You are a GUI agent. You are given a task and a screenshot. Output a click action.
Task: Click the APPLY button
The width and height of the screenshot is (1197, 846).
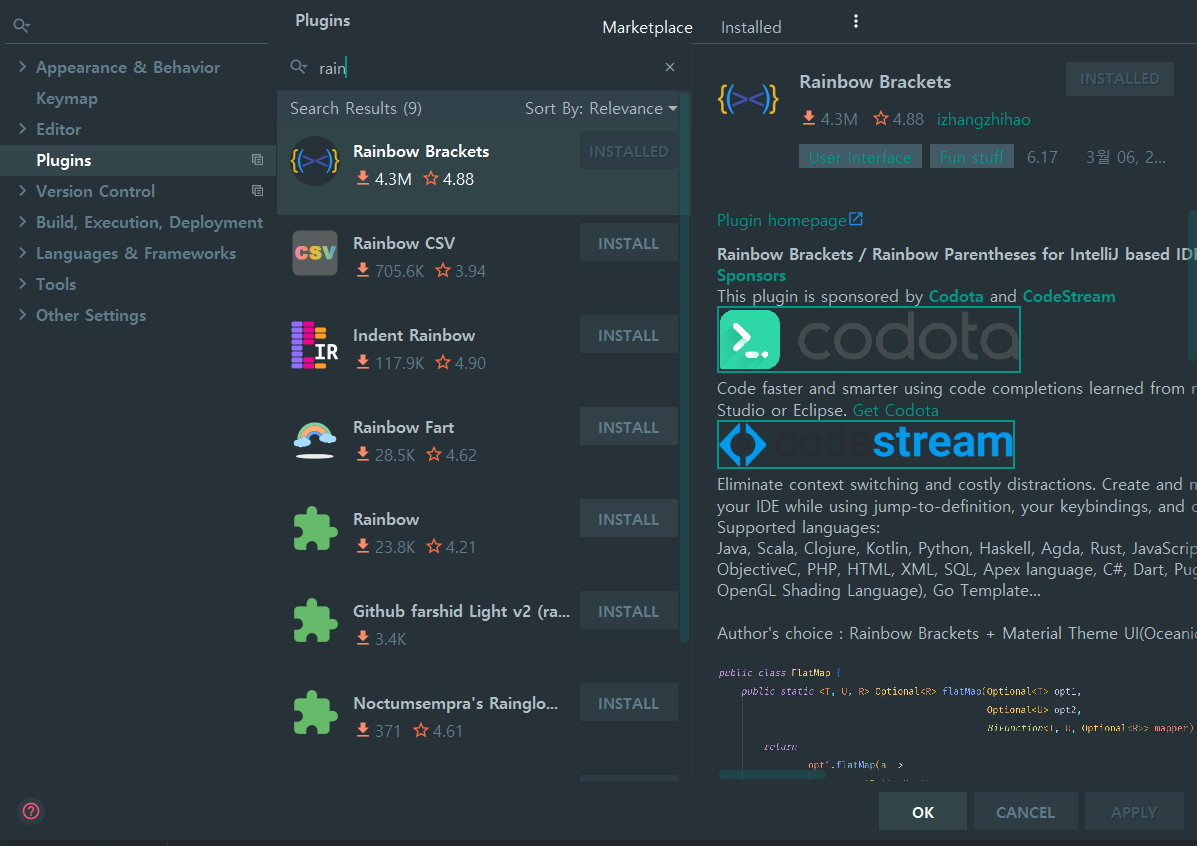tap(1134, 812)
